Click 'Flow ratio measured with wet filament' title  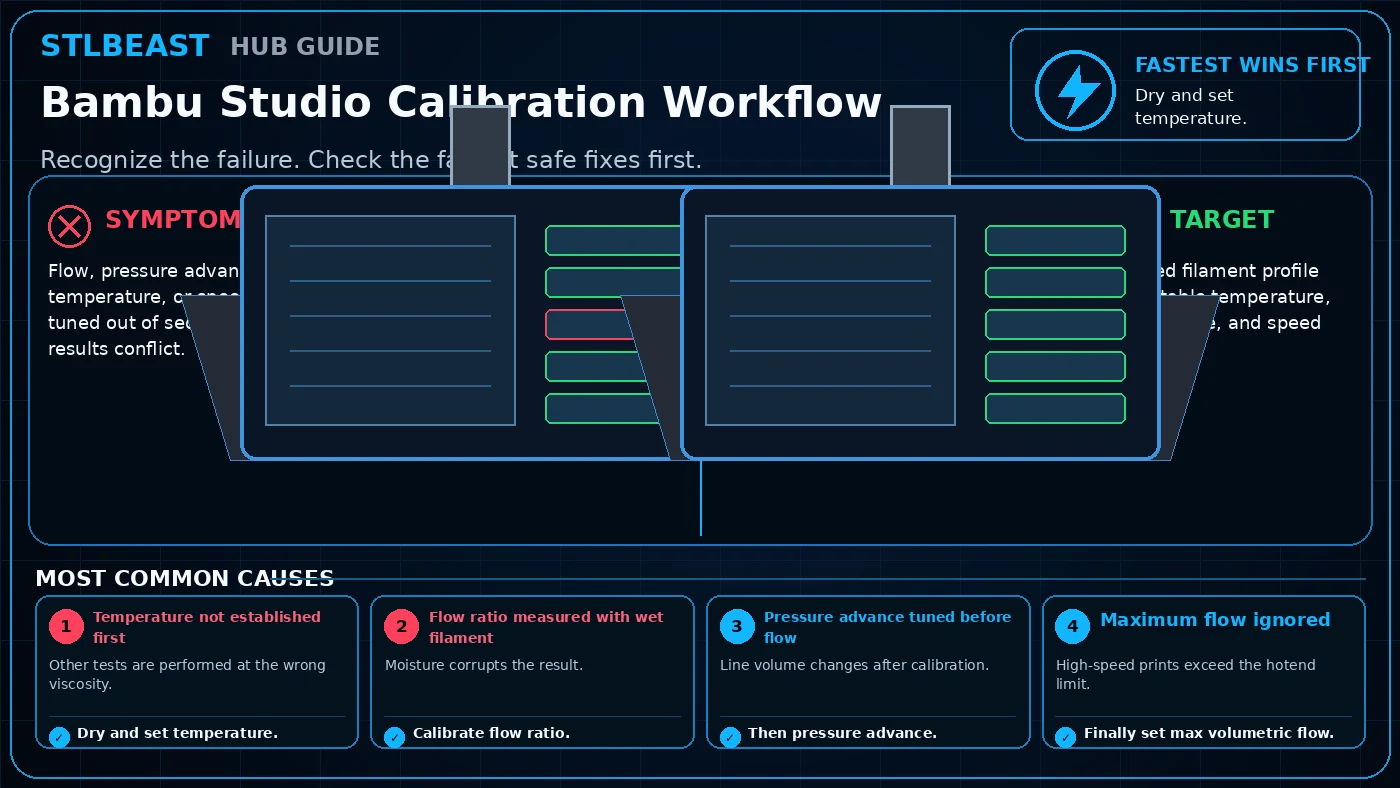click(546, 627)
